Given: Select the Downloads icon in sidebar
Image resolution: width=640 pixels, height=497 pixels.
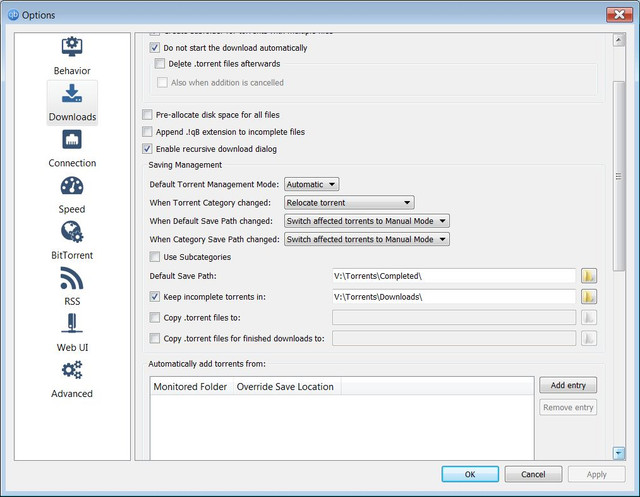Looking at the screenshot, I should point(72,93).
